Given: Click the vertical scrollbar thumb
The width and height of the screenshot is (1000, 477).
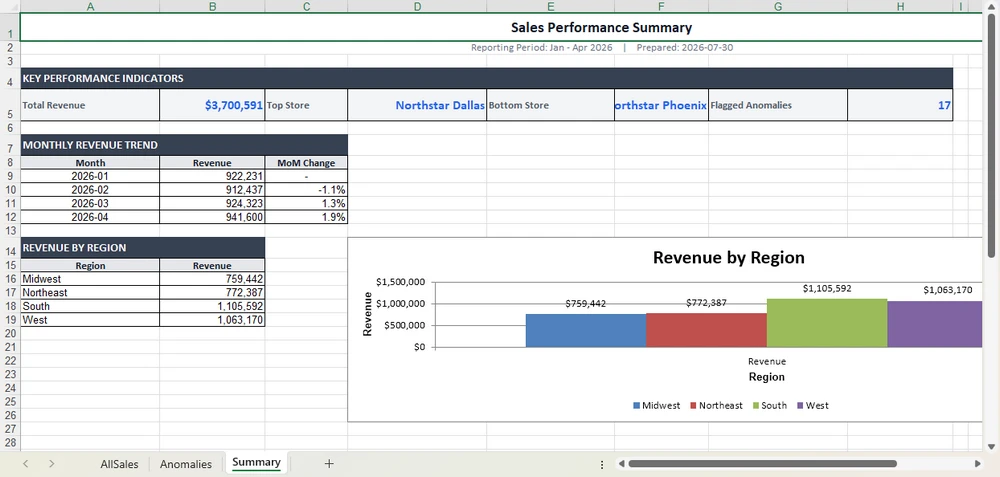Looking at the screenshot, I should (992, 135).
